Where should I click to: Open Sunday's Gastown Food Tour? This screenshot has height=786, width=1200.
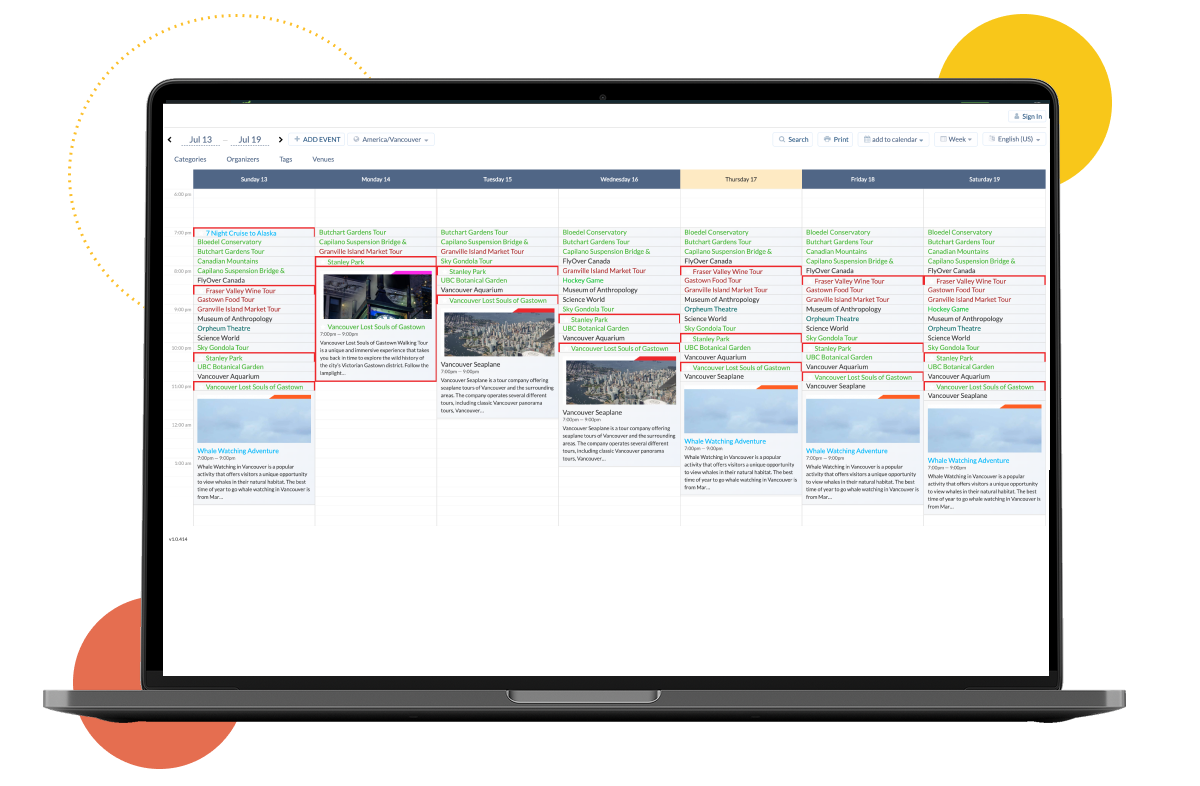[226, 300]
